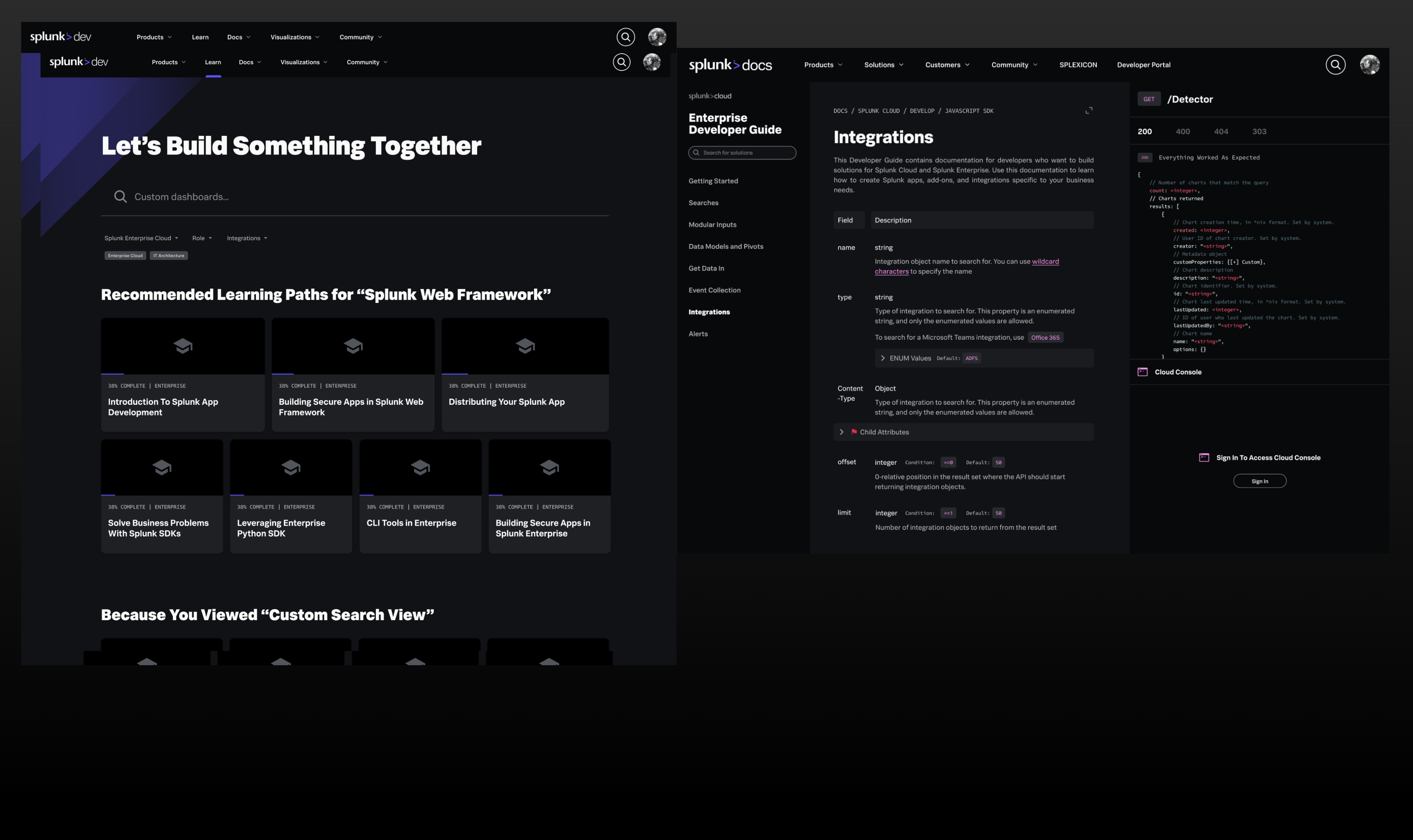Screen dimensions: 1413x840
Task: Open the Visualizations dropdown in the second dev header
Action: (x=303, y=62)
